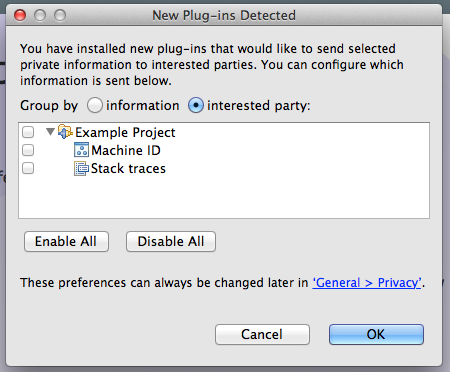Screen dimensions: 450x372
Task: Click the New Plug-ins Detected title bar
Action: click(x=224, y=15)
